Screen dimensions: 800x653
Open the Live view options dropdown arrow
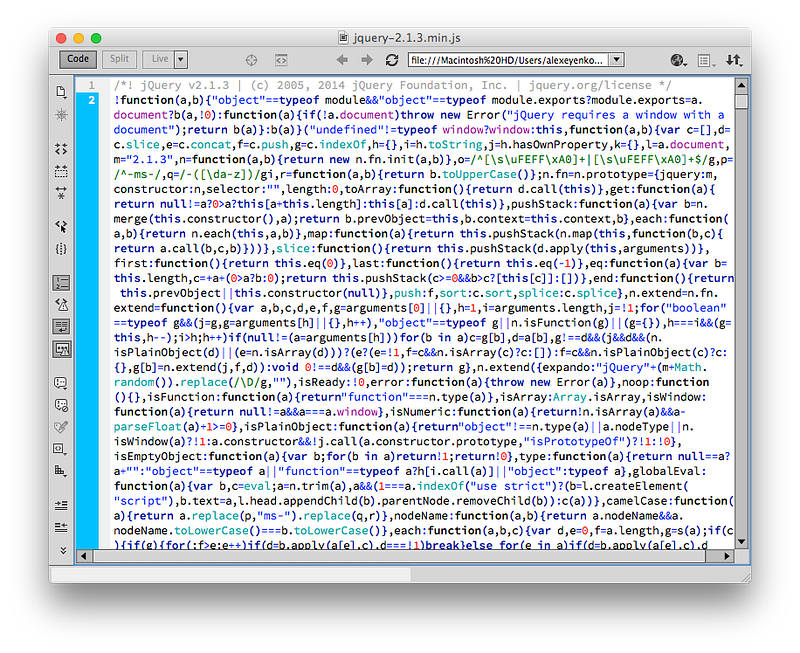pos(181,59)
